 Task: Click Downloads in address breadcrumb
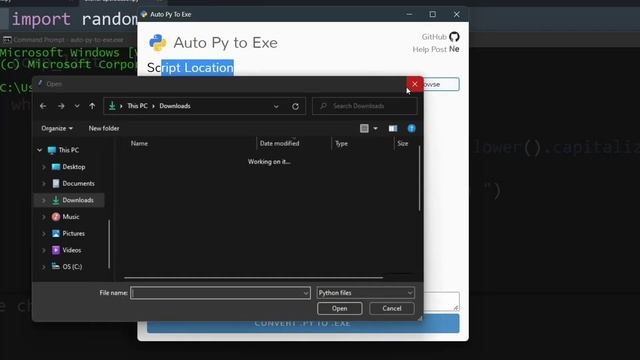coord(175,106)
